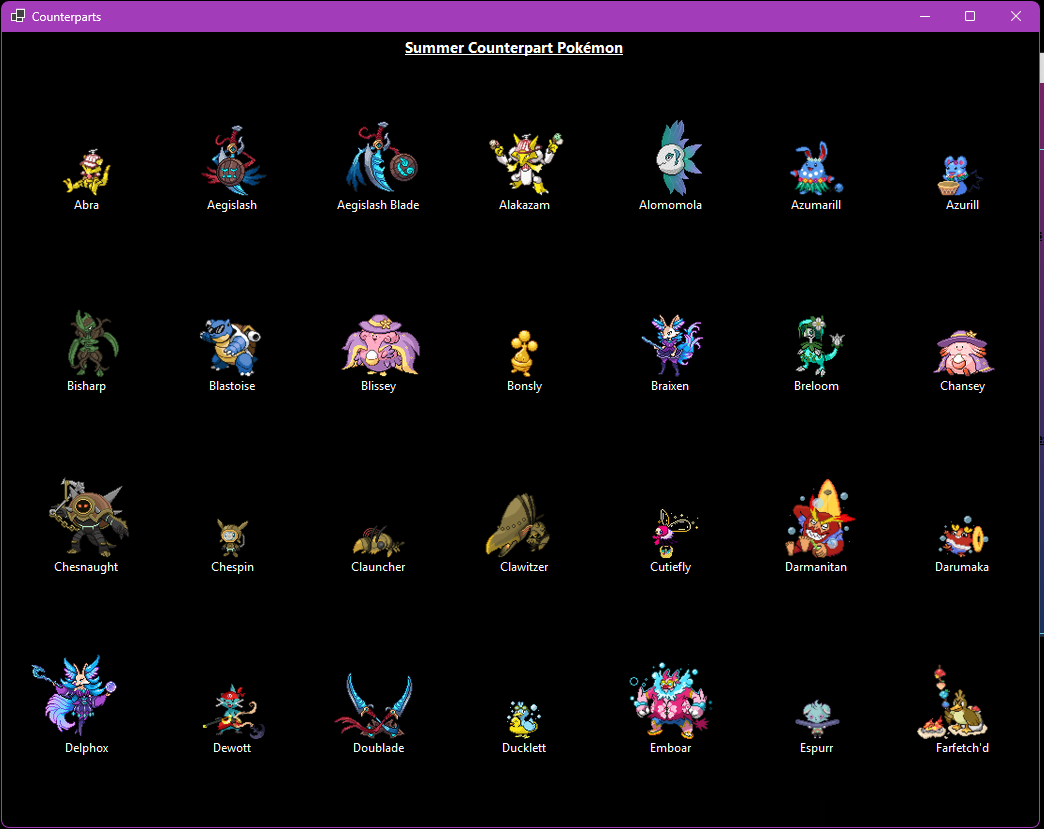Pick the Alakazam sprite
The height and width of the screenshot is (829, 1044).
525,162
